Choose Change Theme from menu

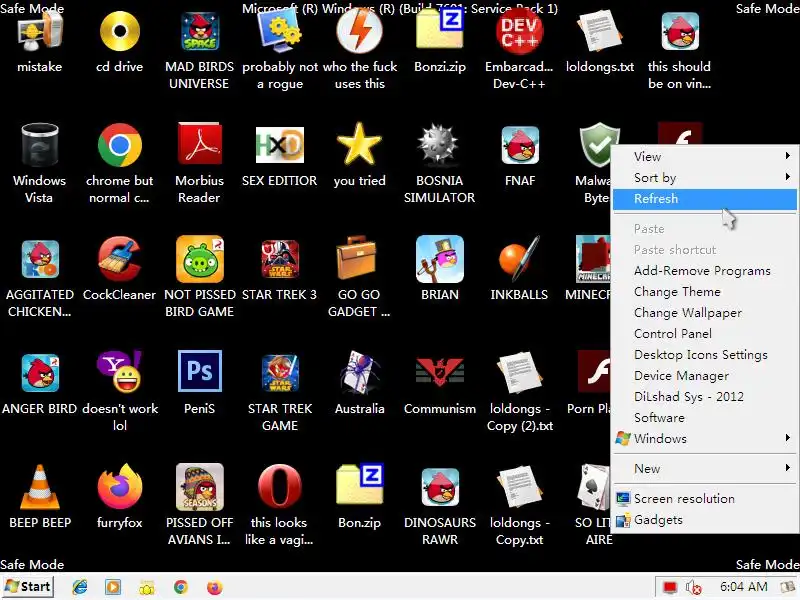[705, 292]
